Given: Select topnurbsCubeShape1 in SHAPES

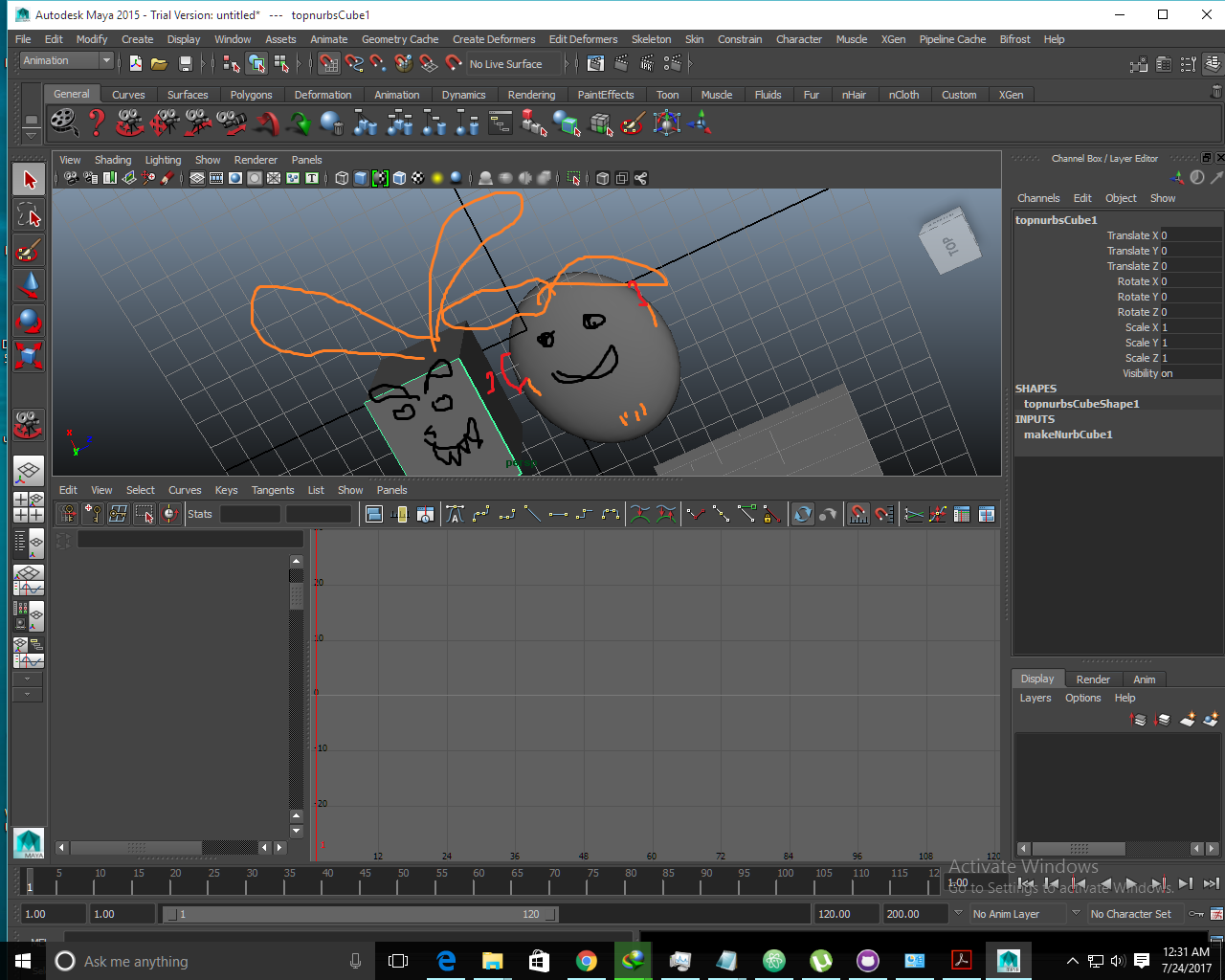Looking at the screenshot, I should [x=1081, y=404].
